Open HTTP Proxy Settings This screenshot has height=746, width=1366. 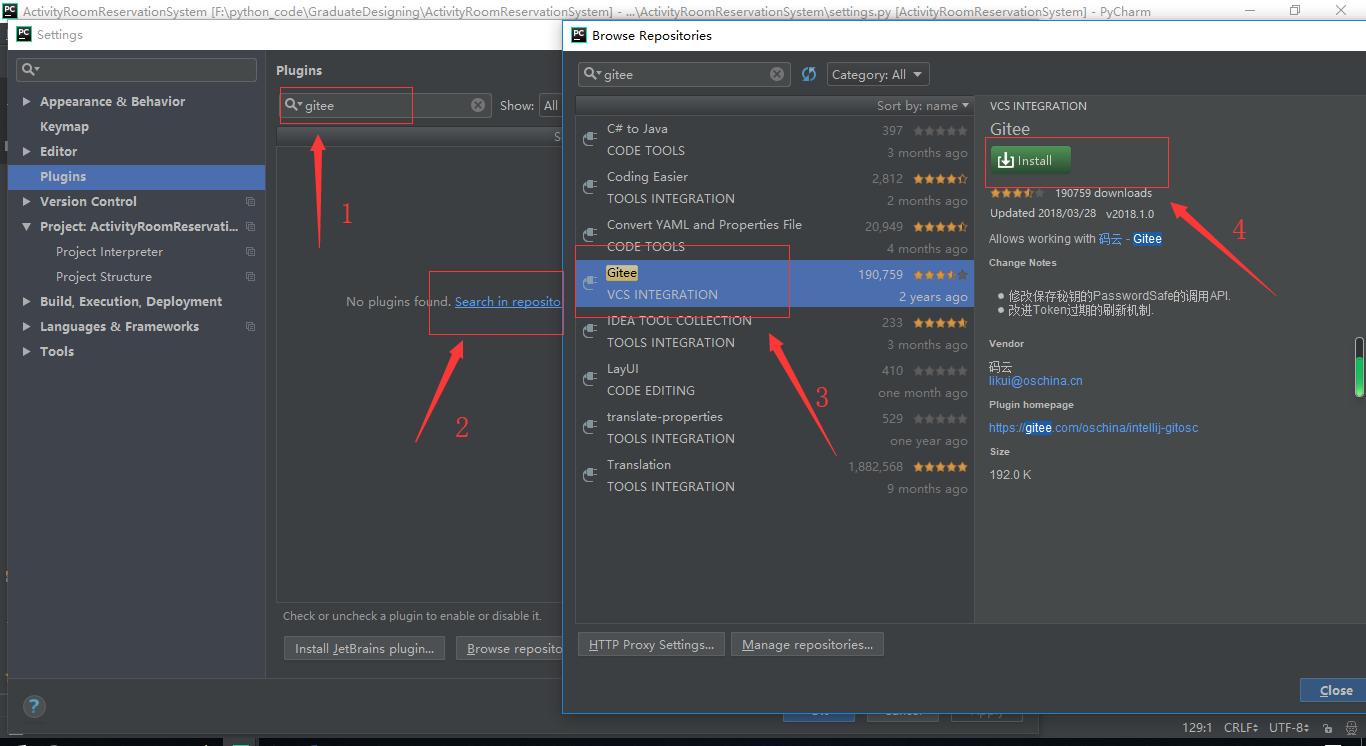[651, 645]
